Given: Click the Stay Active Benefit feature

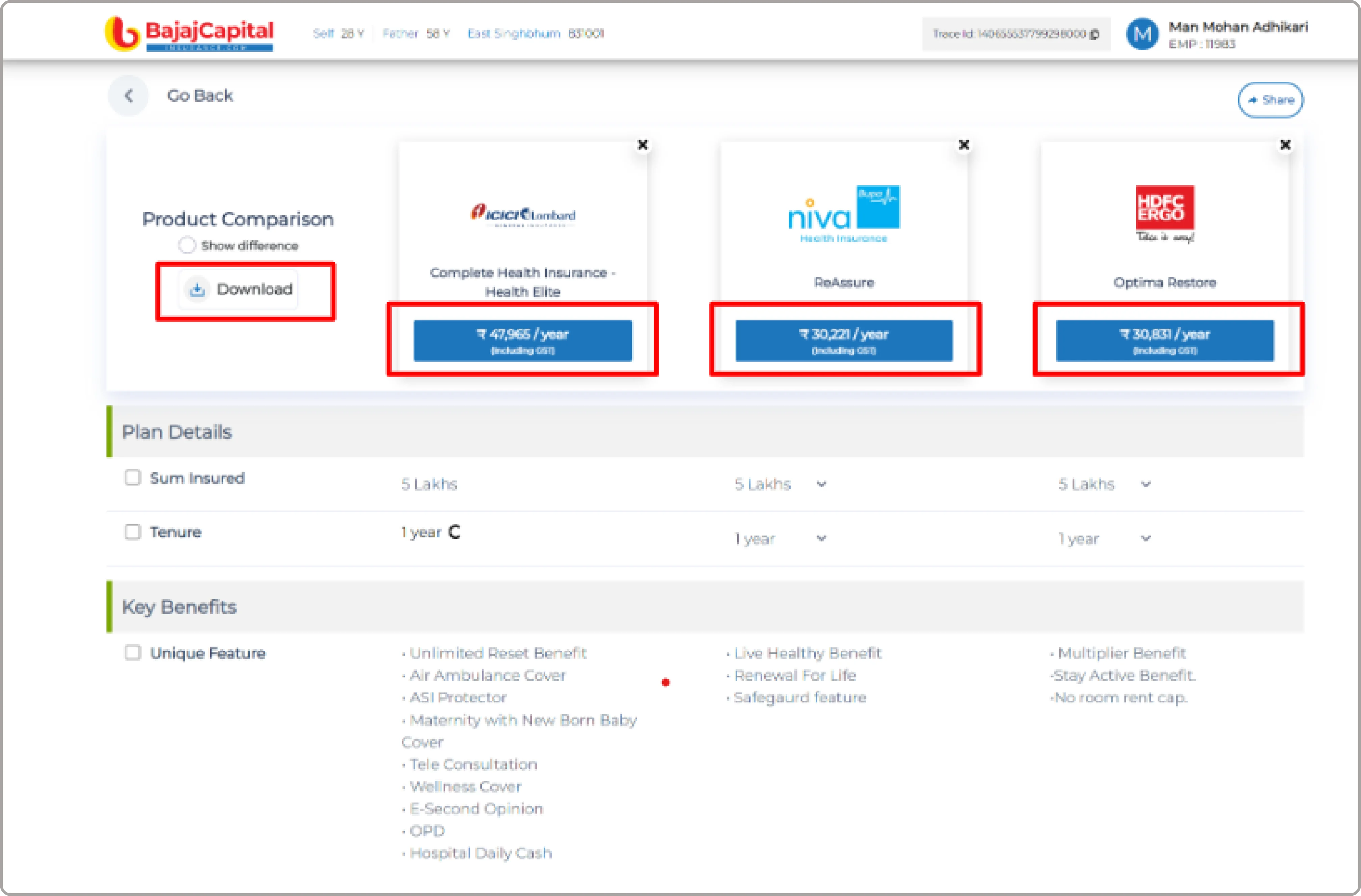Looking at the screenshot, I should pos(1124,675).
